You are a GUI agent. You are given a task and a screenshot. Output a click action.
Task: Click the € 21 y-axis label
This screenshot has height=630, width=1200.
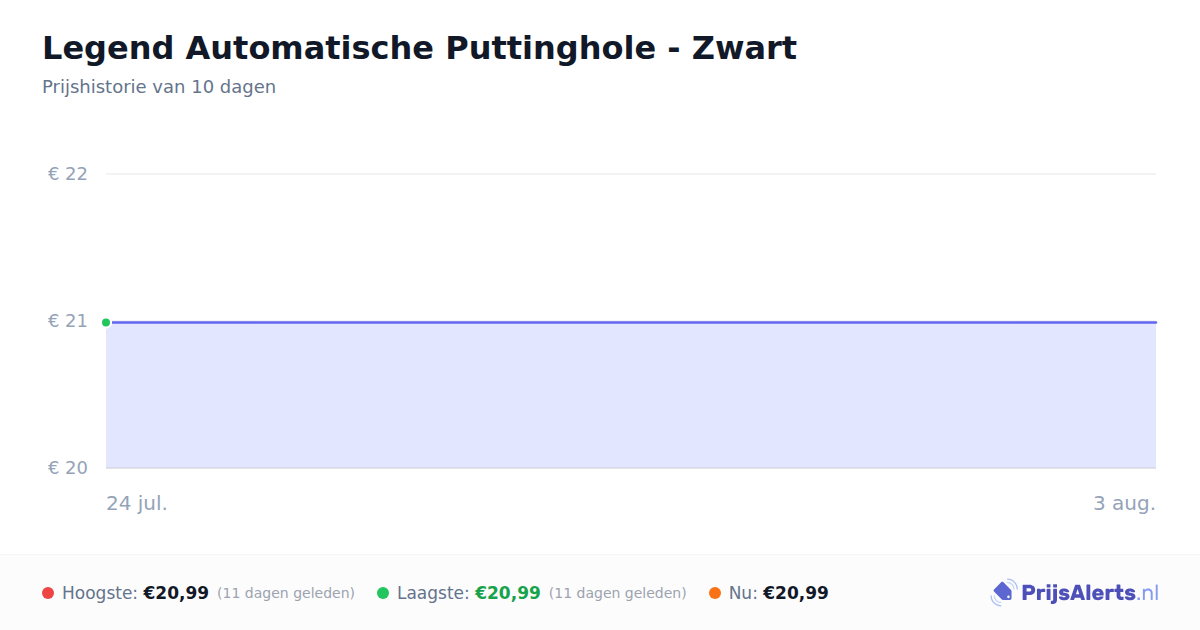[68, 321]
